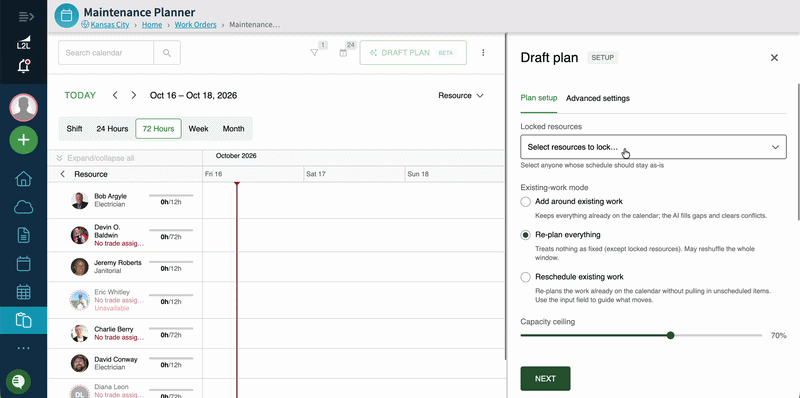Click the L2L logo
Viewport: 800px width, 398px height.
pos(23,42)
